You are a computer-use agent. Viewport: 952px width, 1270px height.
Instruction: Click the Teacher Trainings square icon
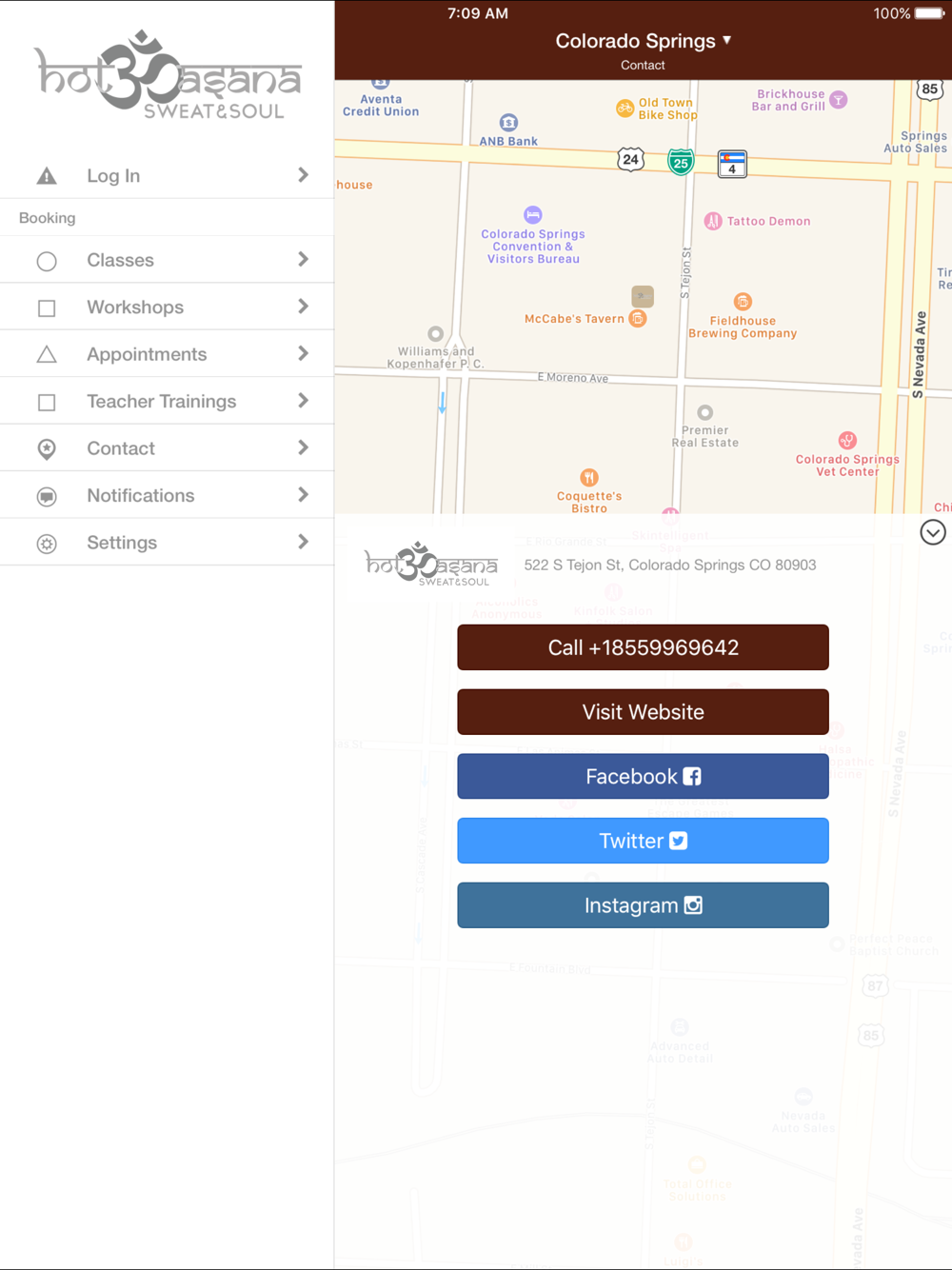[x=47, y=403]
